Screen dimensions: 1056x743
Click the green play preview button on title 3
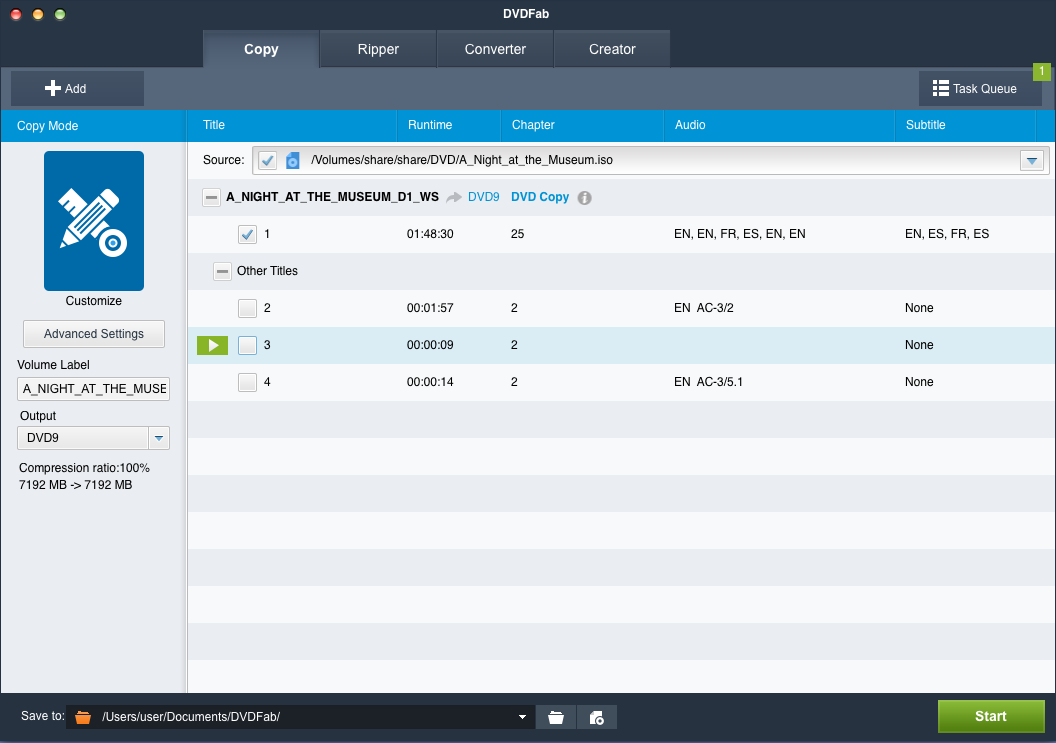pyautogui.click(x=212, y=346)
